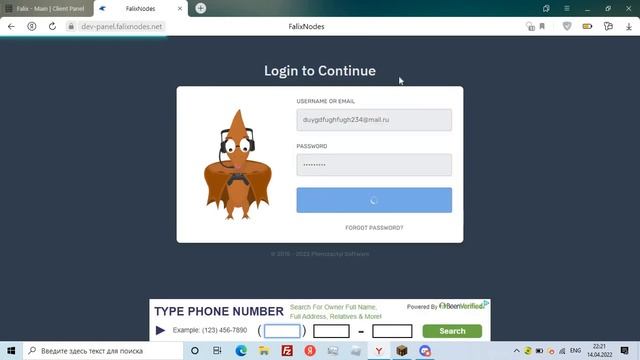Click the play arrow in the phone ad
This screenshot has width=640, height=360.
click(x=160, y=330)
